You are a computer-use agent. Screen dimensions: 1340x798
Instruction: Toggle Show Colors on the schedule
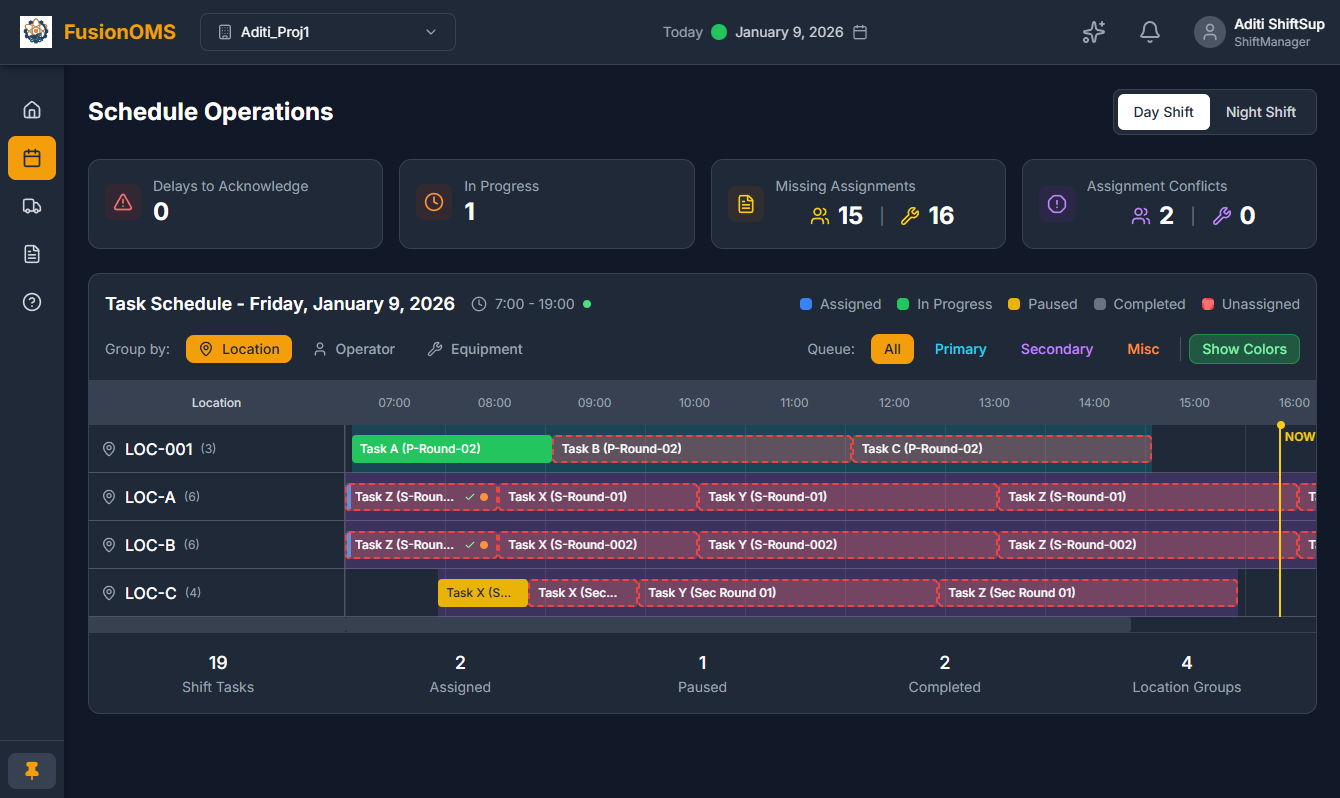[x=1244, y=349]
